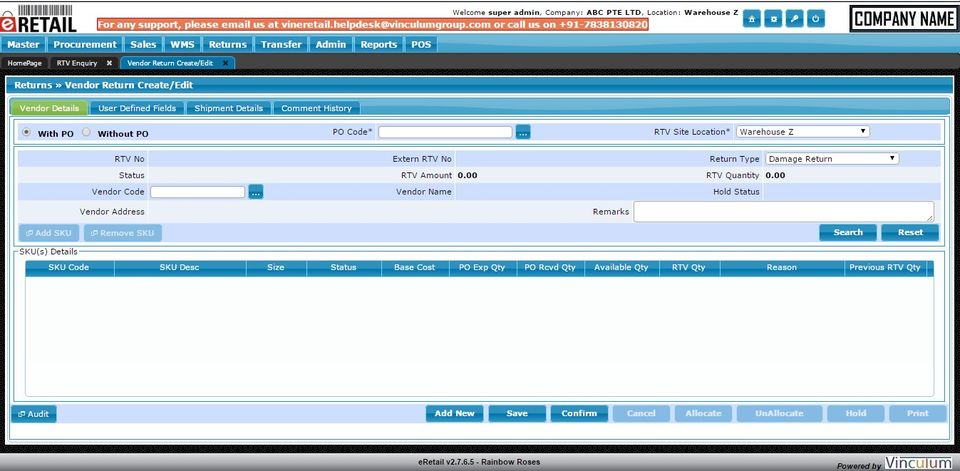Open the Admin menu

coord(331,45)
